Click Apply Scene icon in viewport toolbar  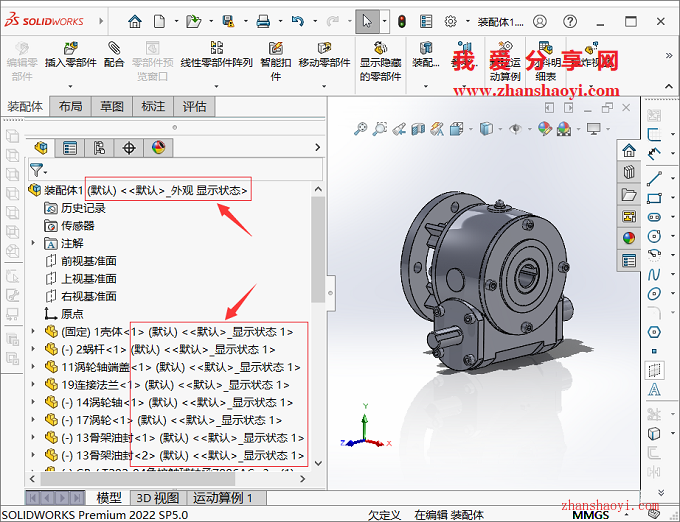pos(564,129)
